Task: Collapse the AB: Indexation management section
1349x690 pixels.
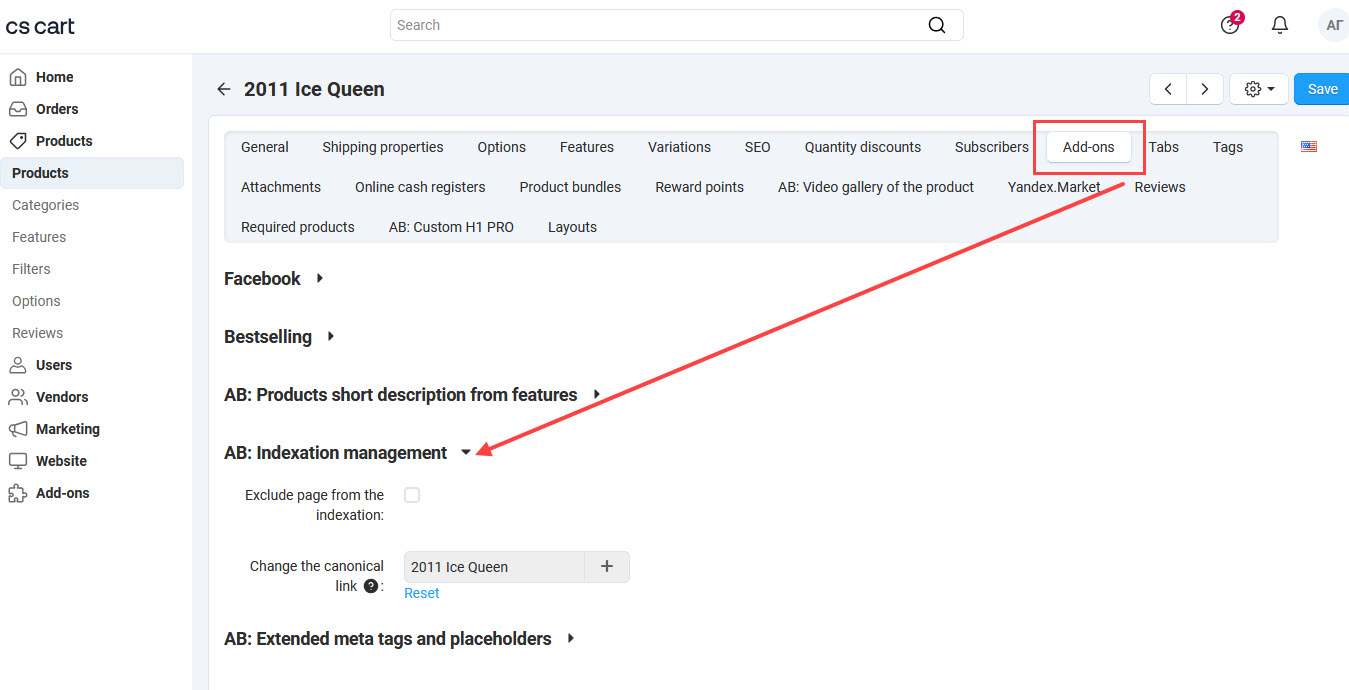Action: click(466, 451)
